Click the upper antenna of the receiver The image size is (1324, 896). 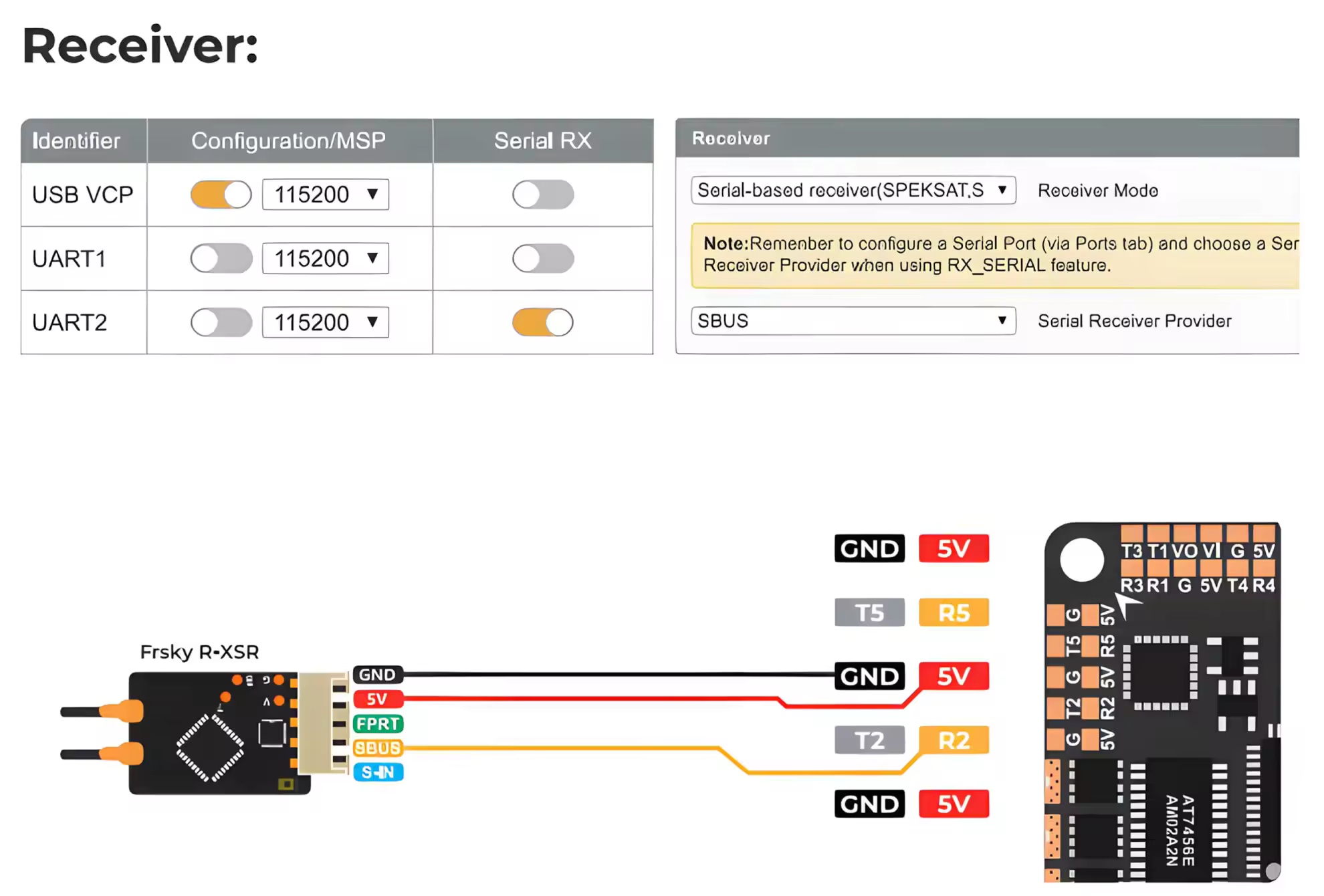pos(102,711)
